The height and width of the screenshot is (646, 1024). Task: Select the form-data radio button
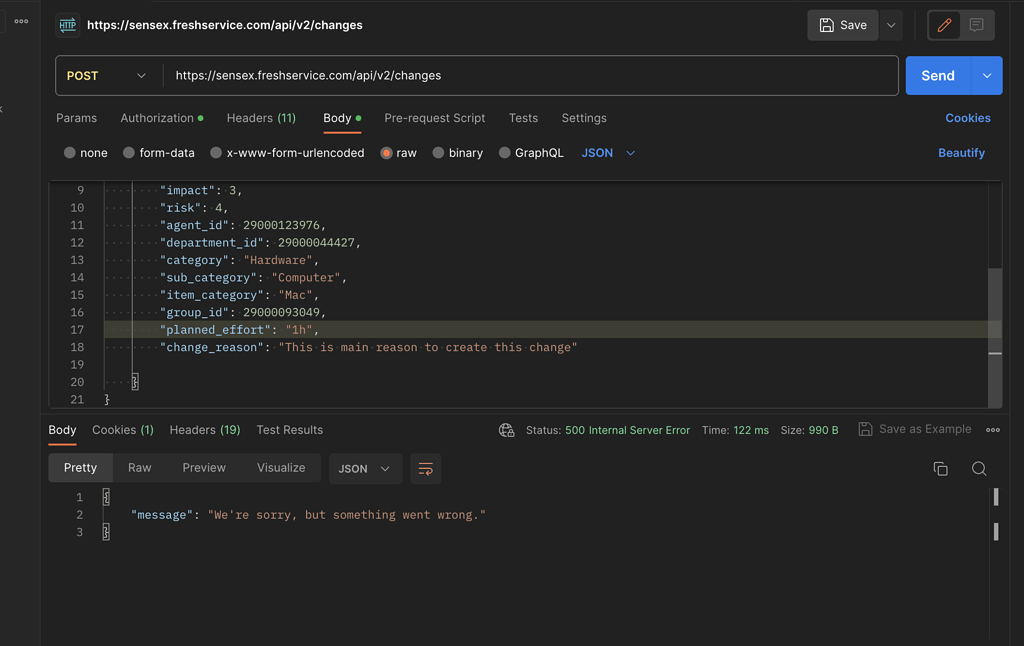[x=129, y=153]
